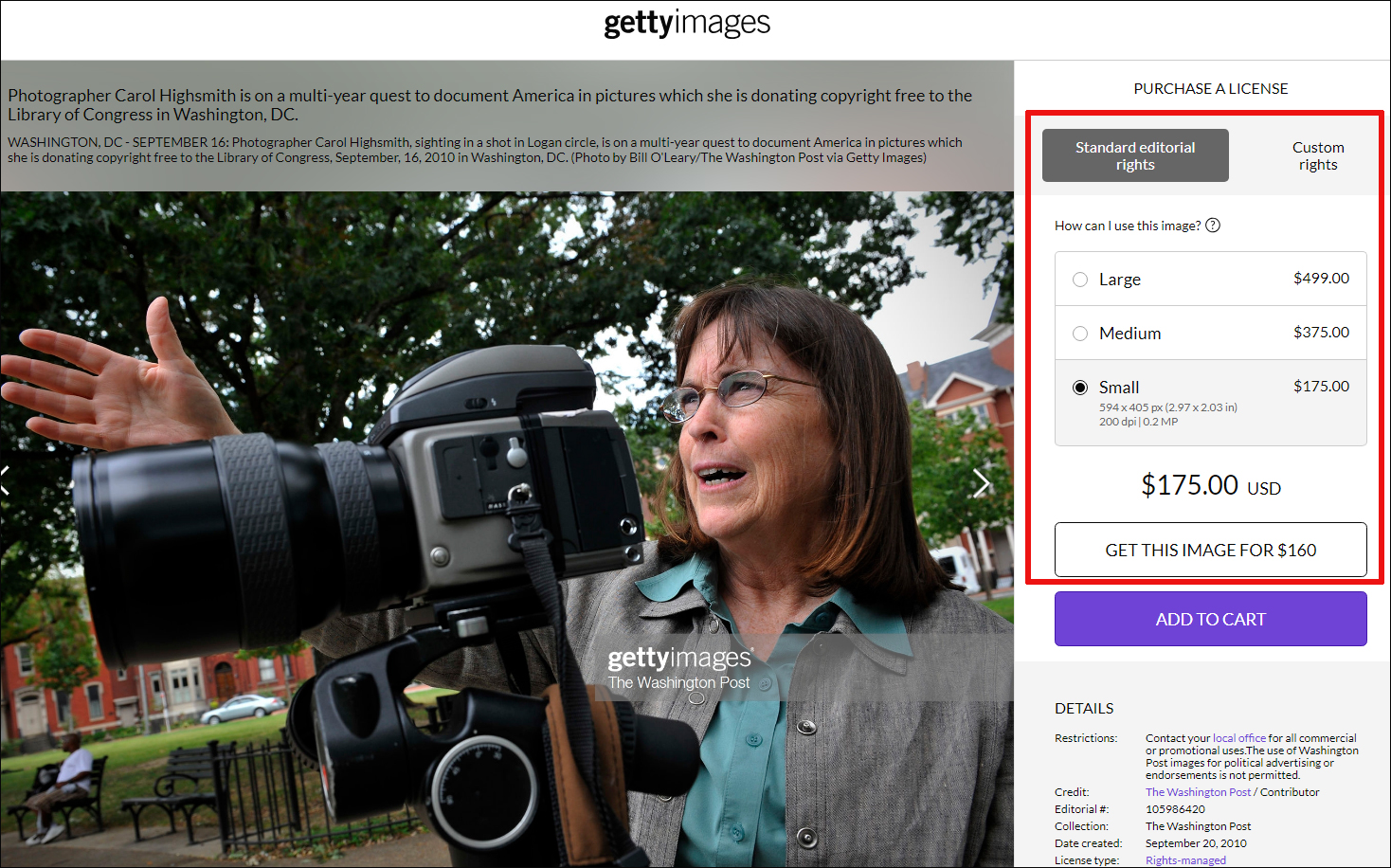Open the 'local office' link
The image size is (1391, 868).
[x=1239, y=738]
